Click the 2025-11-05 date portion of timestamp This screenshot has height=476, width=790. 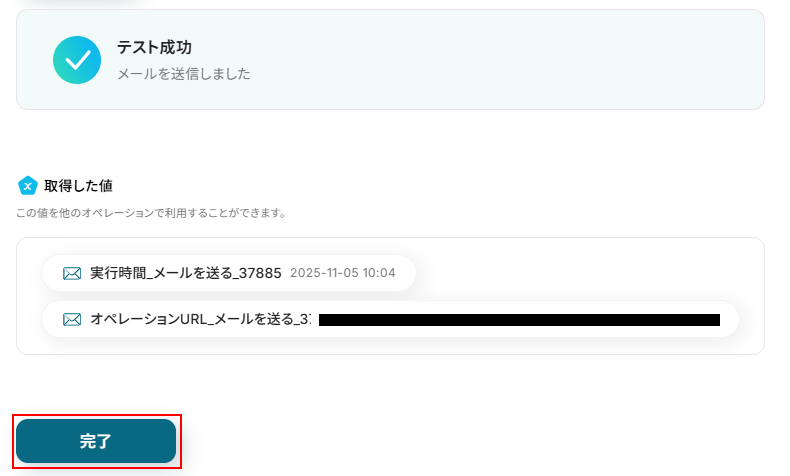pos(324,273)
